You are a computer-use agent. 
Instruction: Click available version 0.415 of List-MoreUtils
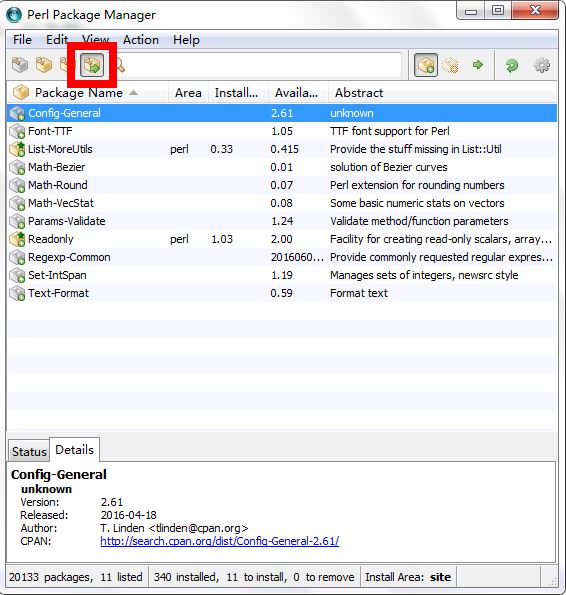(x=284, y=149)
